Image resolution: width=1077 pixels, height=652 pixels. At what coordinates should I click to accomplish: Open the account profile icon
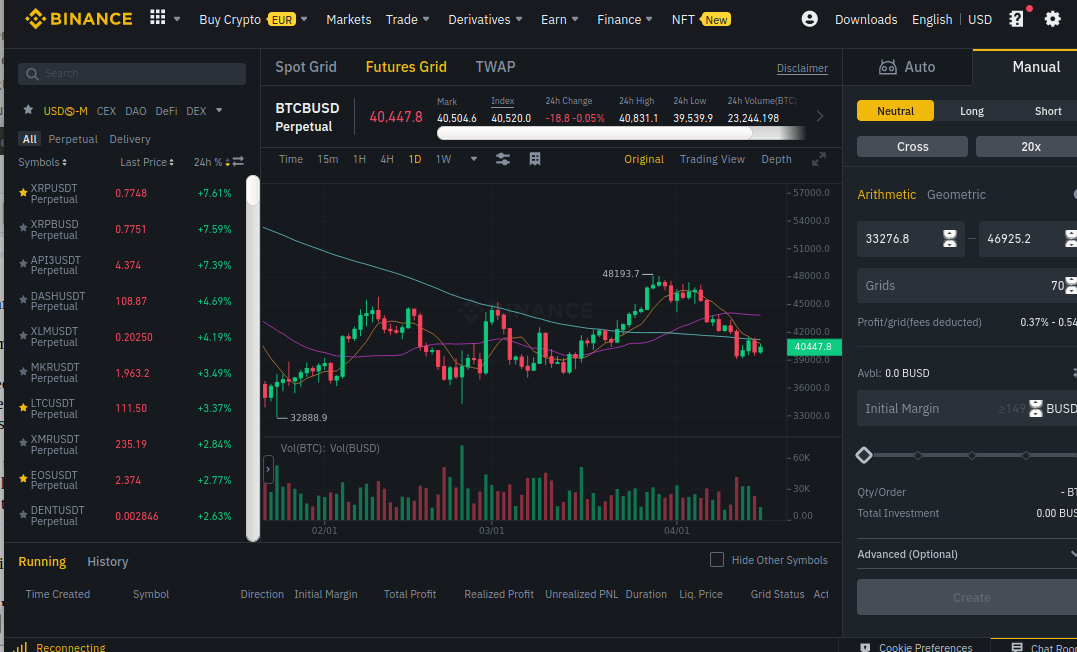809,18
